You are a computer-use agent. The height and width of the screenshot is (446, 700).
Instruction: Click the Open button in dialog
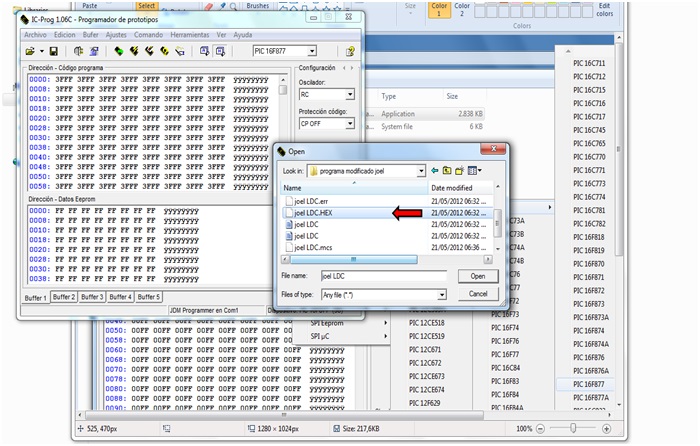pos(477,275)
